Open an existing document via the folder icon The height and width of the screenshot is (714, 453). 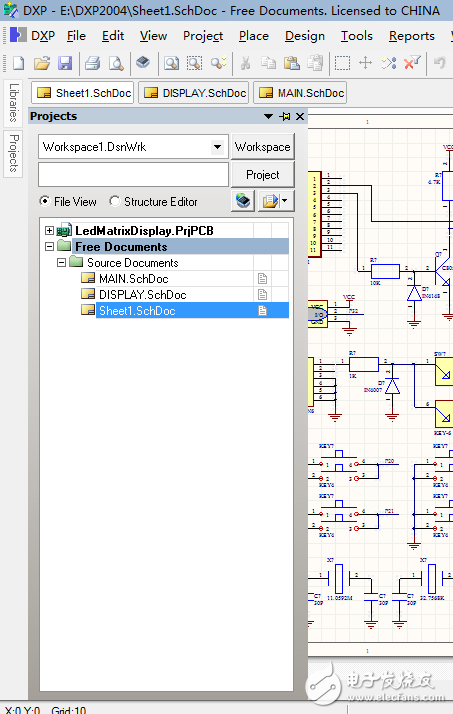tap(41, 63)
